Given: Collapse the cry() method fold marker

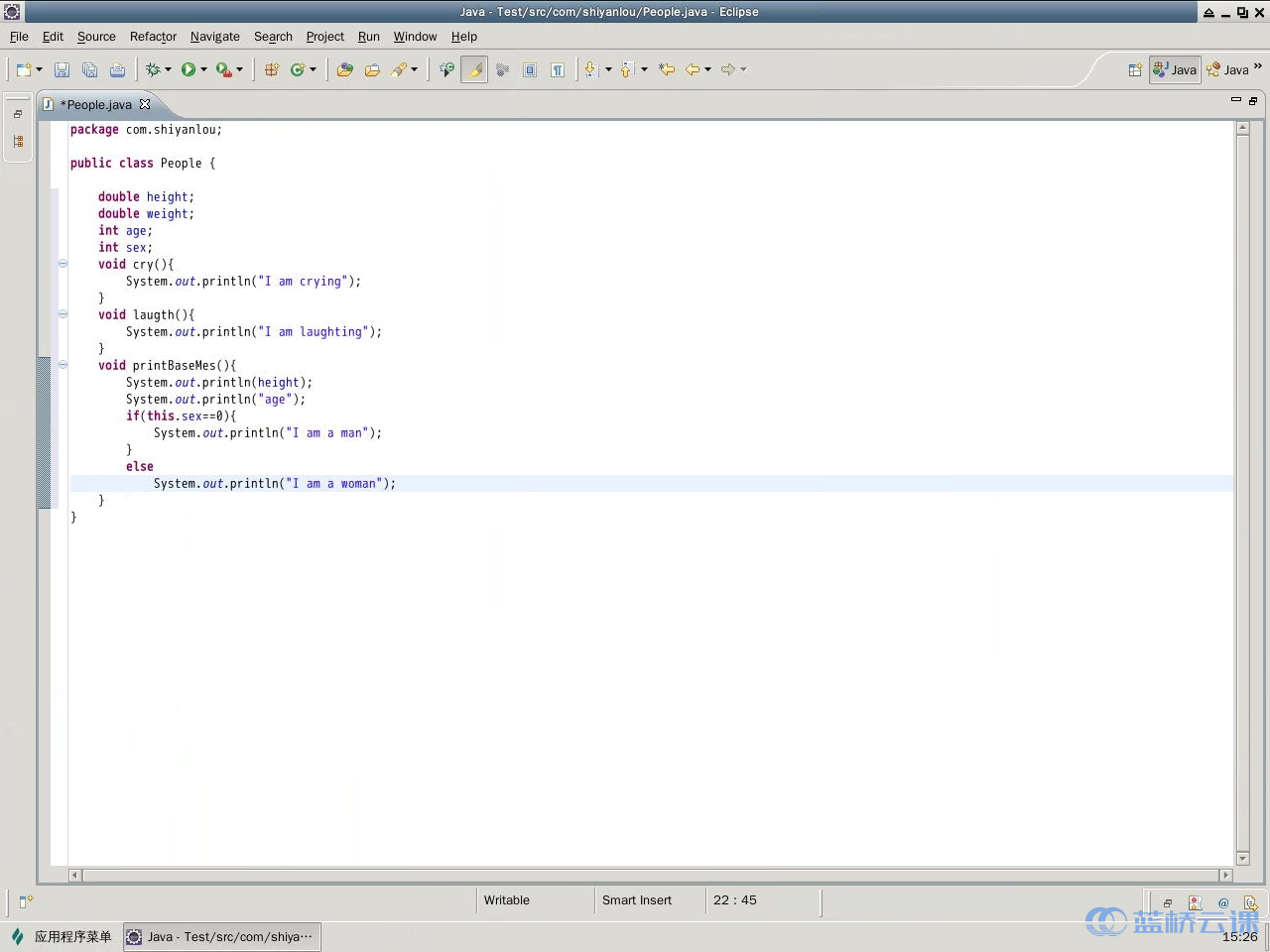Looking at the screenshot, I should [63, 264].
